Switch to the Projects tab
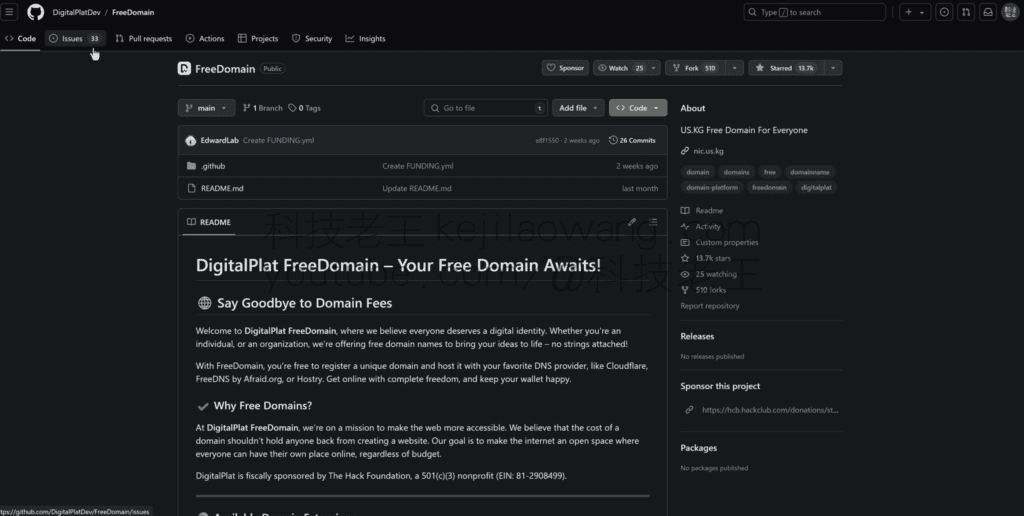The width and height of the screenshot is (1024, 516). 258,39
